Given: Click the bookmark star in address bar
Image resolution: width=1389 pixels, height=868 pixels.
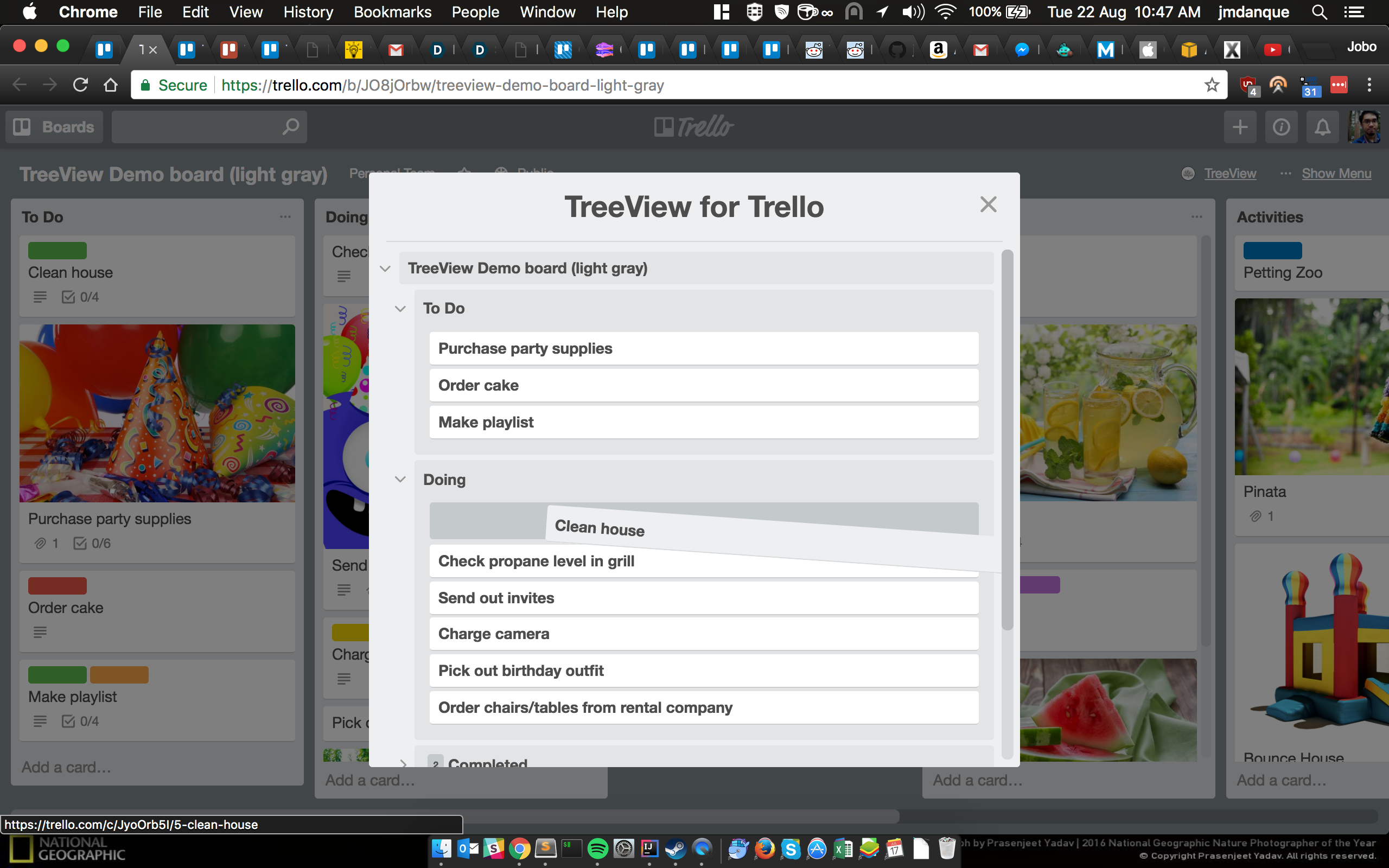Looking at the screenshot, I should [1211, 85].
